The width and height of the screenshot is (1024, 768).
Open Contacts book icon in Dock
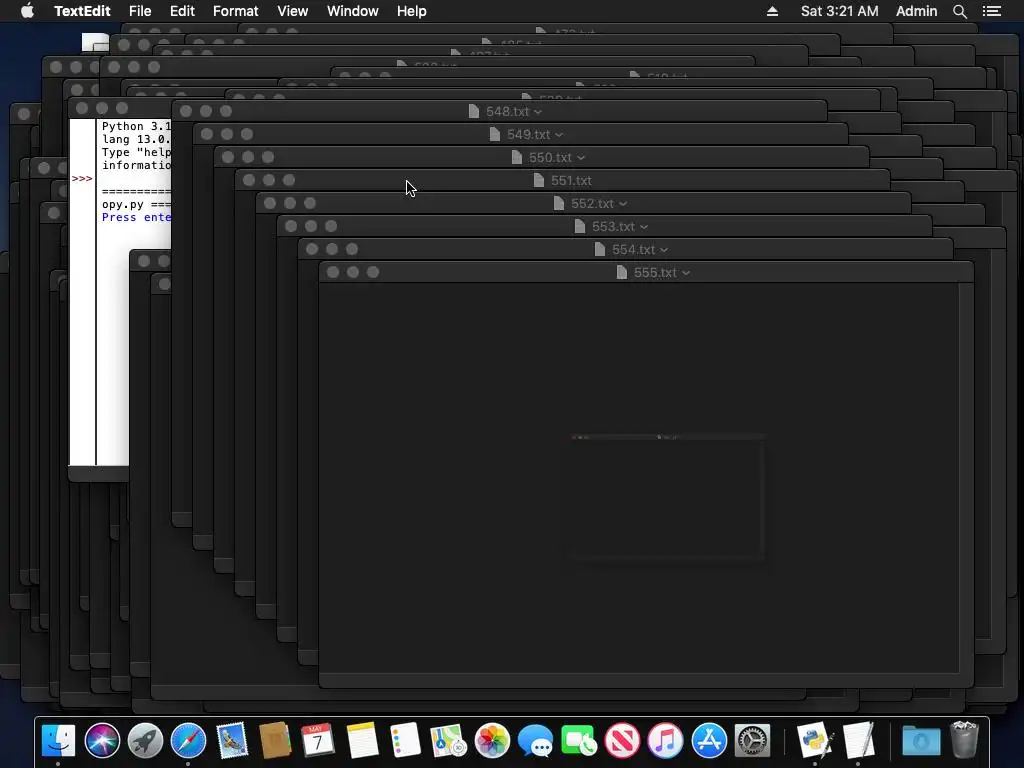coord(275,741)
